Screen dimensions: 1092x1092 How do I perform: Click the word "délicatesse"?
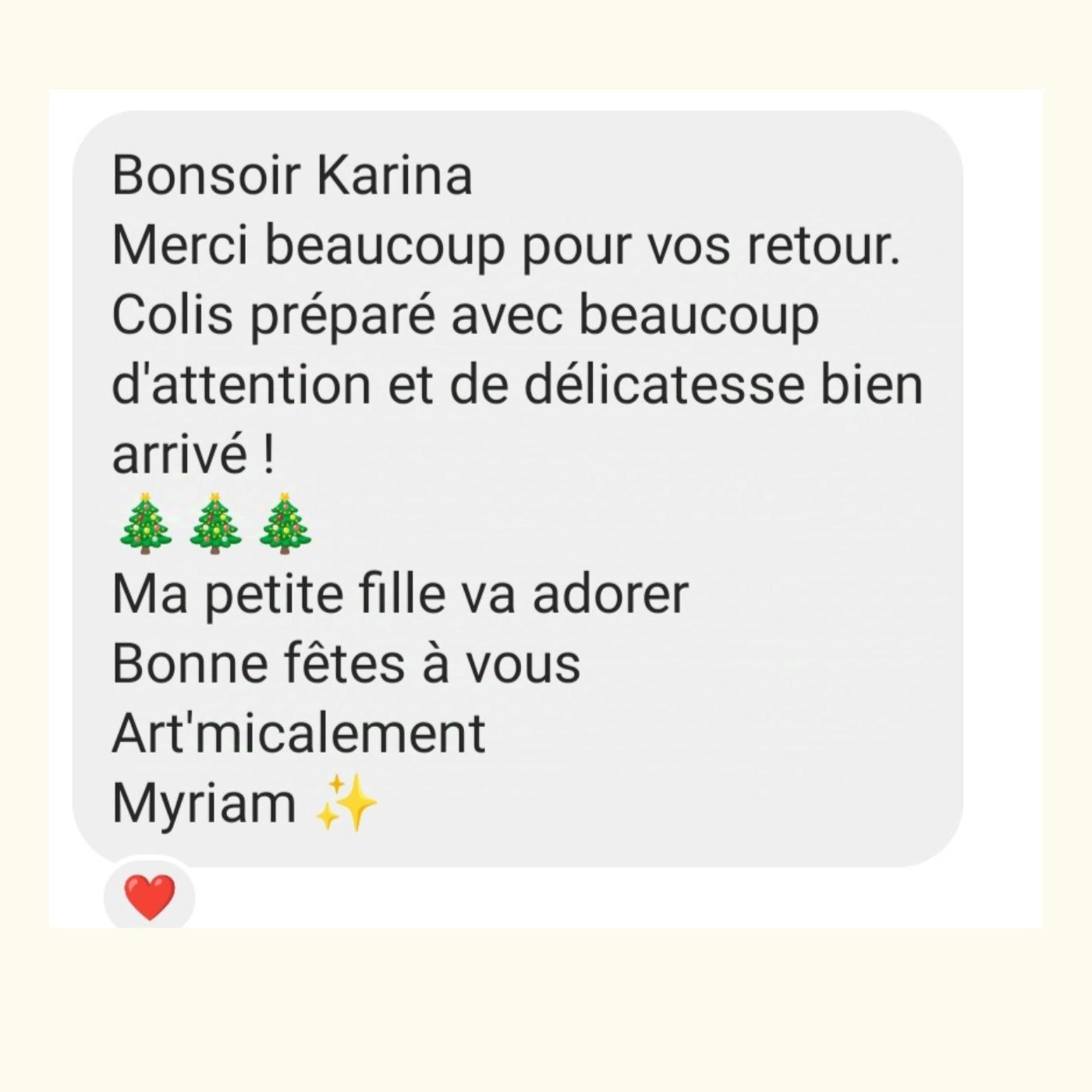pyautogui.click(x=664, y=385)
